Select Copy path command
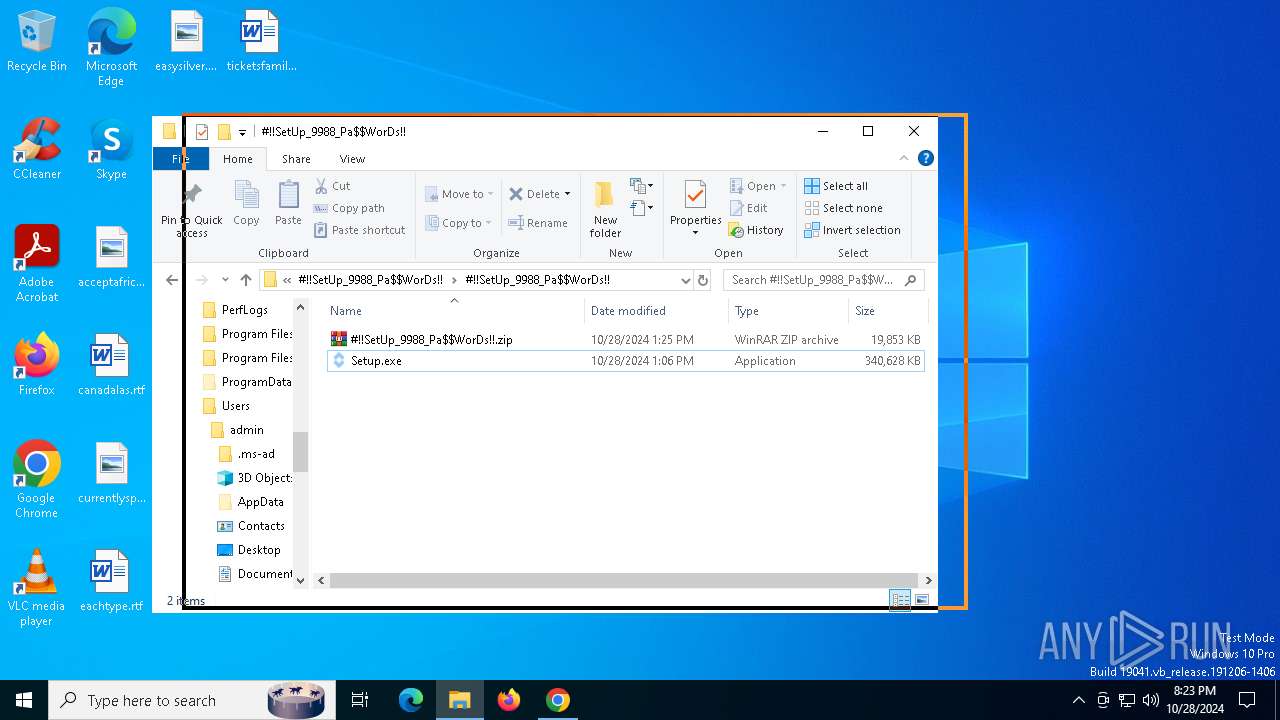 (x=349, y=208)
